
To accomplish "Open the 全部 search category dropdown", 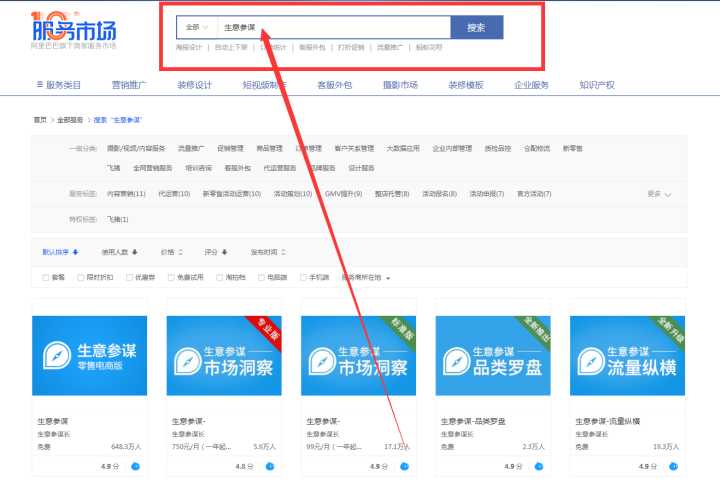I will click(196, 27).
